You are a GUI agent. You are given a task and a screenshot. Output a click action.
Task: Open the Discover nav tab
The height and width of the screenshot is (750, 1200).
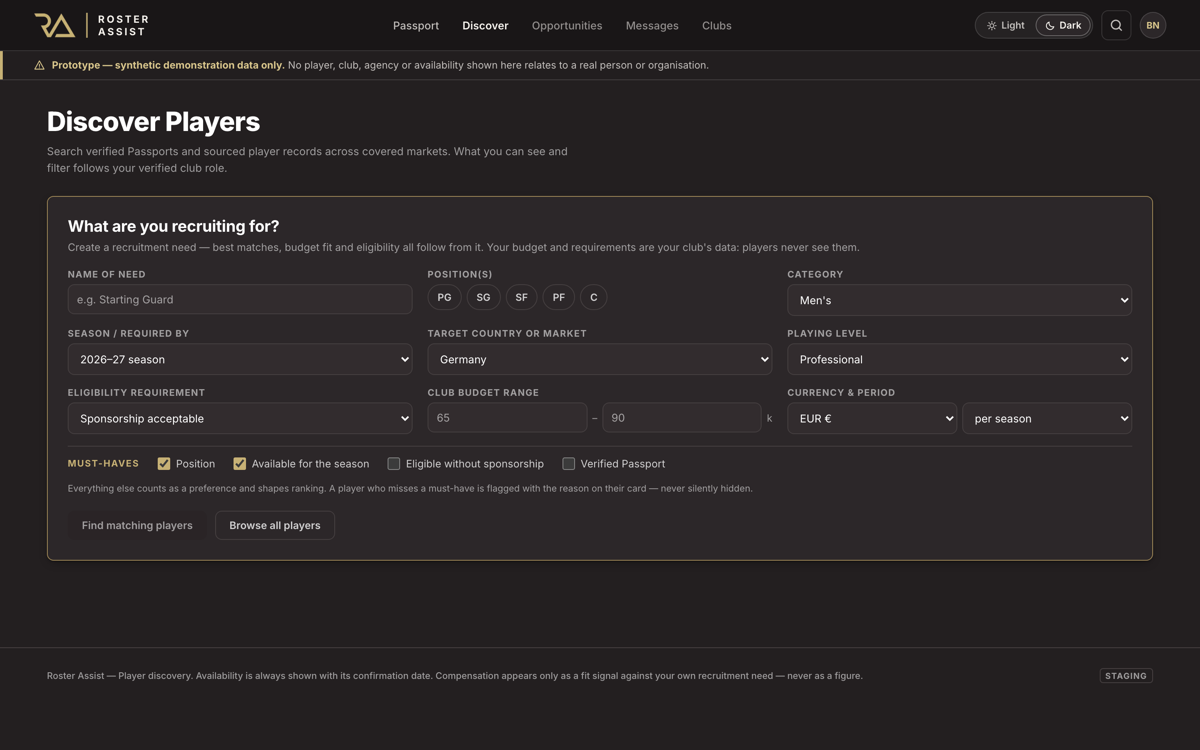(x=485, y=25)
